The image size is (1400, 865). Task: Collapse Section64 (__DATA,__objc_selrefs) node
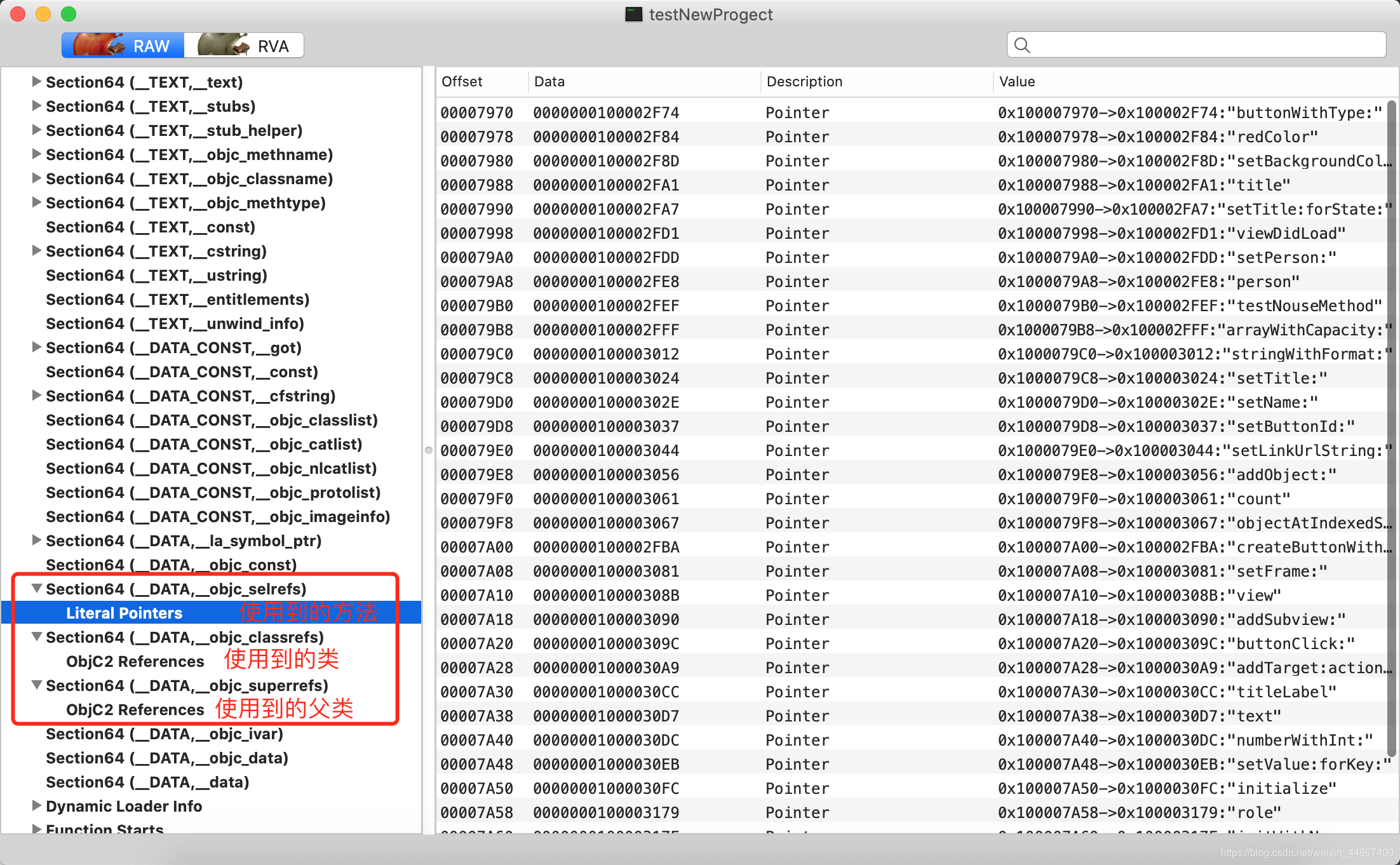(x=37, y=589)
